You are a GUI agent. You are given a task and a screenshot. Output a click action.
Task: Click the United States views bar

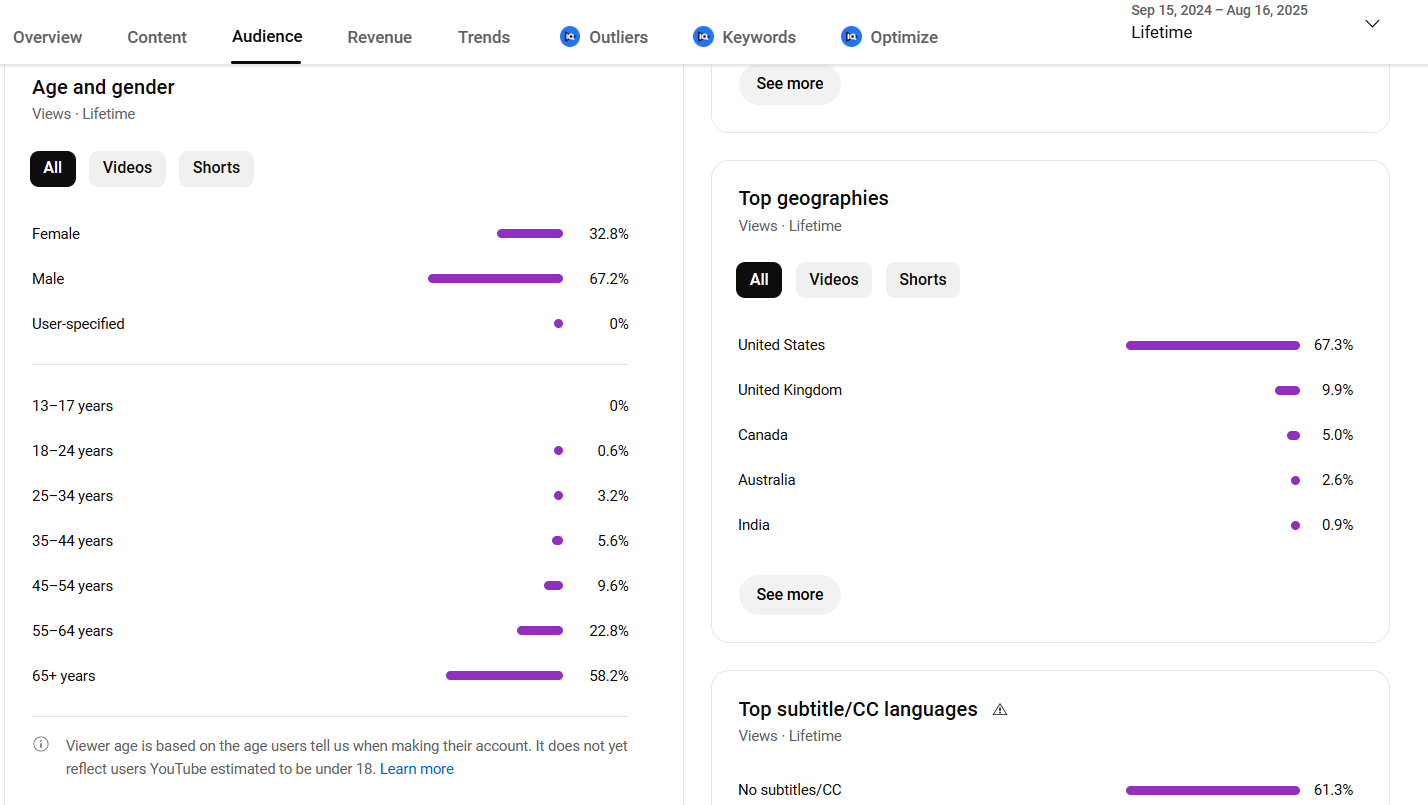[1212, 346]
